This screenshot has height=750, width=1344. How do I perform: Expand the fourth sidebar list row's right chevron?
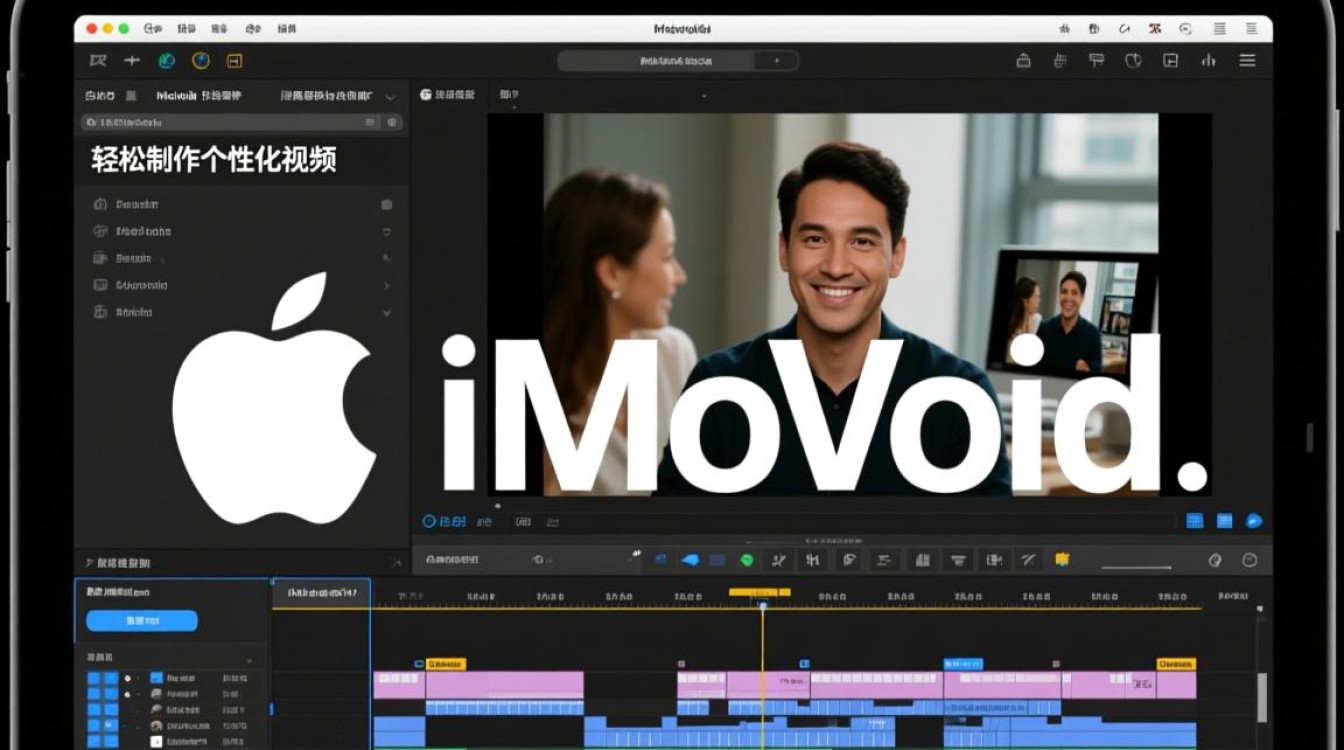(387, 285)
